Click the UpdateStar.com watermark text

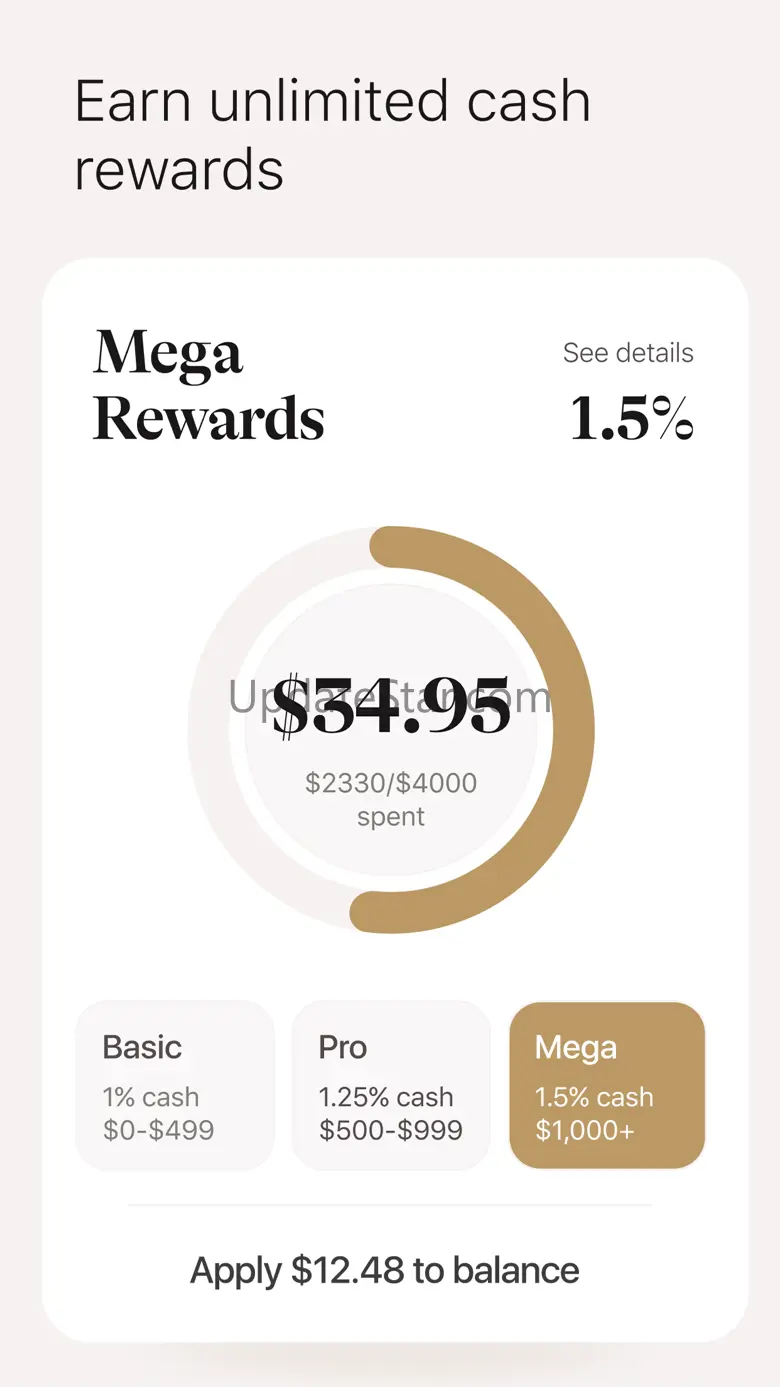pos(390,697)
